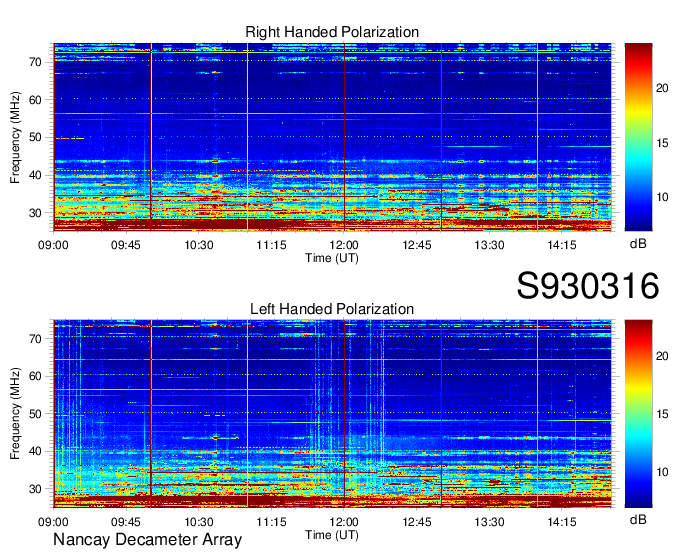Click the Time (UT) label of top plot

(x=332, y=258)
